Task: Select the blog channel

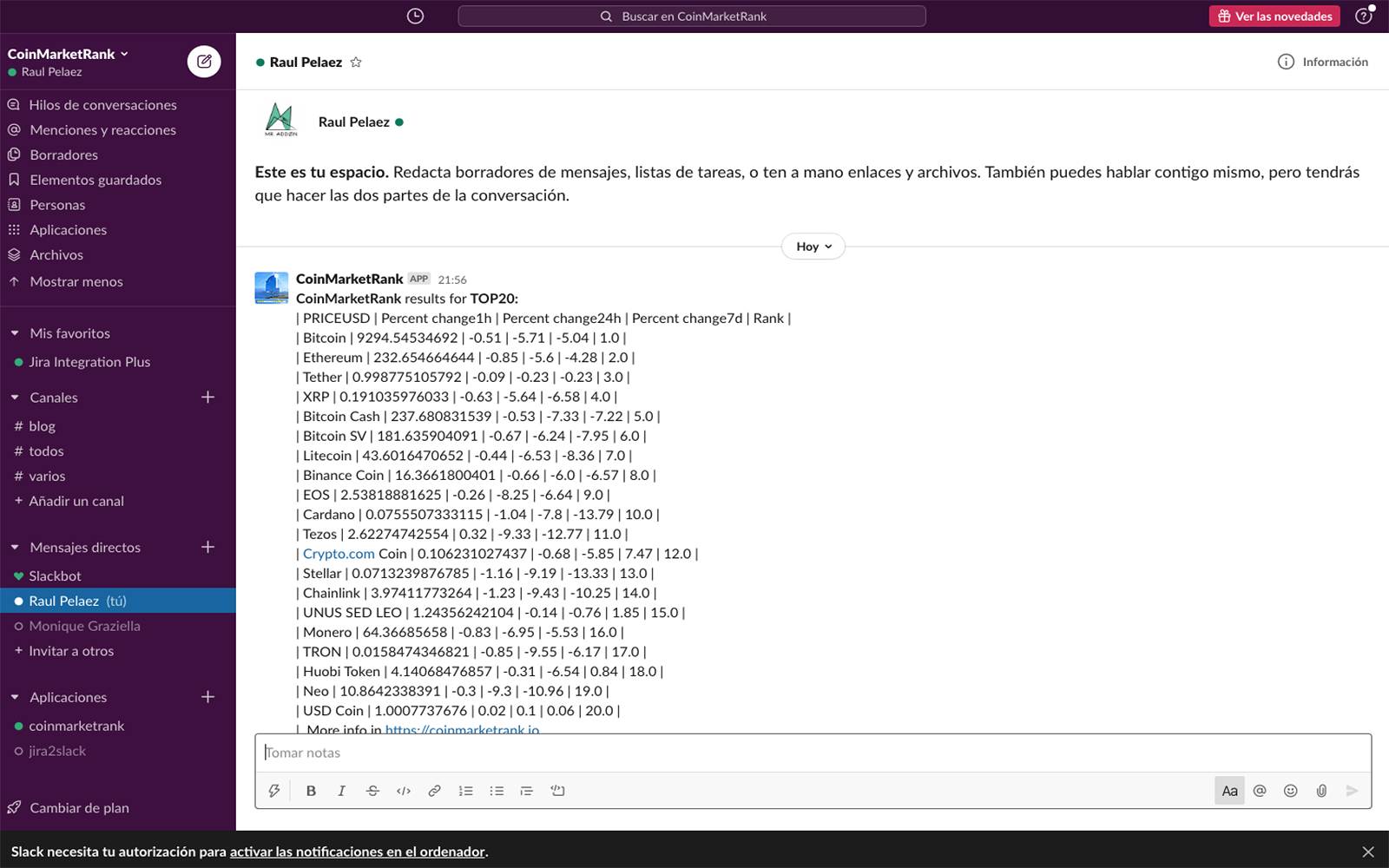Action: click(42, 426)
